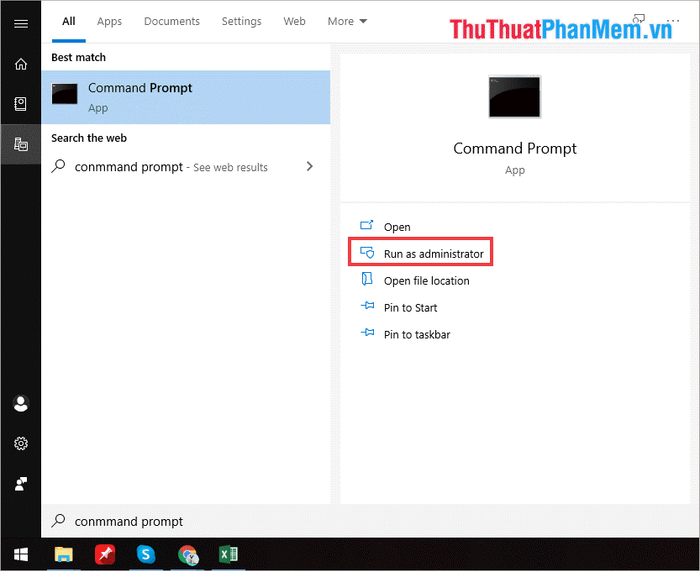Launch Skype from the taskbar
The image size is (700, 571).
point(146,554)
